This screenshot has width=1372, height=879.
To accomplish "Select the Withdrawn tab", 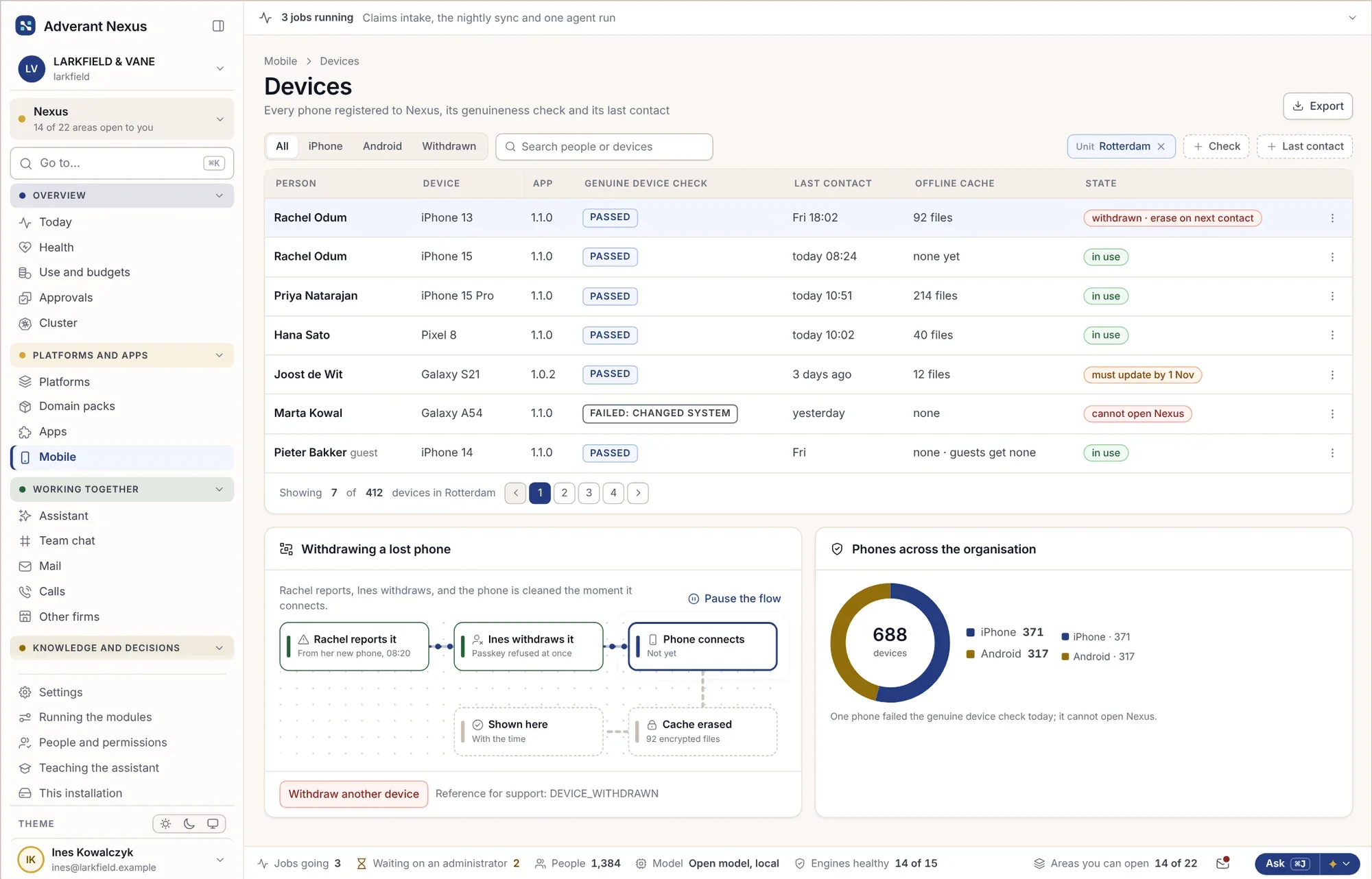I will pyautogui.click(x=449, y=146).
